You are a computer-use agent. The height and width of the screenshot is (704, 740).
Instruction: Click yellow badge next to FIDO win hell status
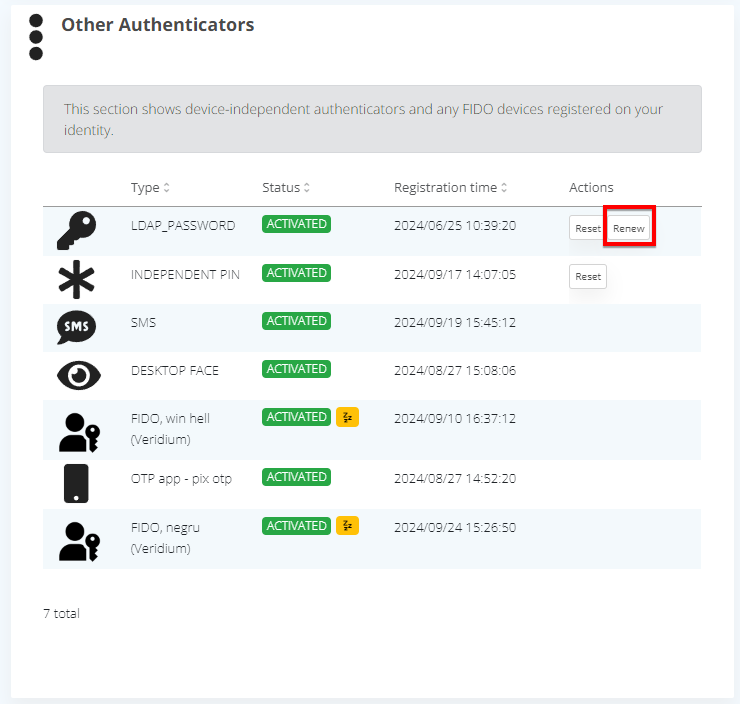point(347,417)
